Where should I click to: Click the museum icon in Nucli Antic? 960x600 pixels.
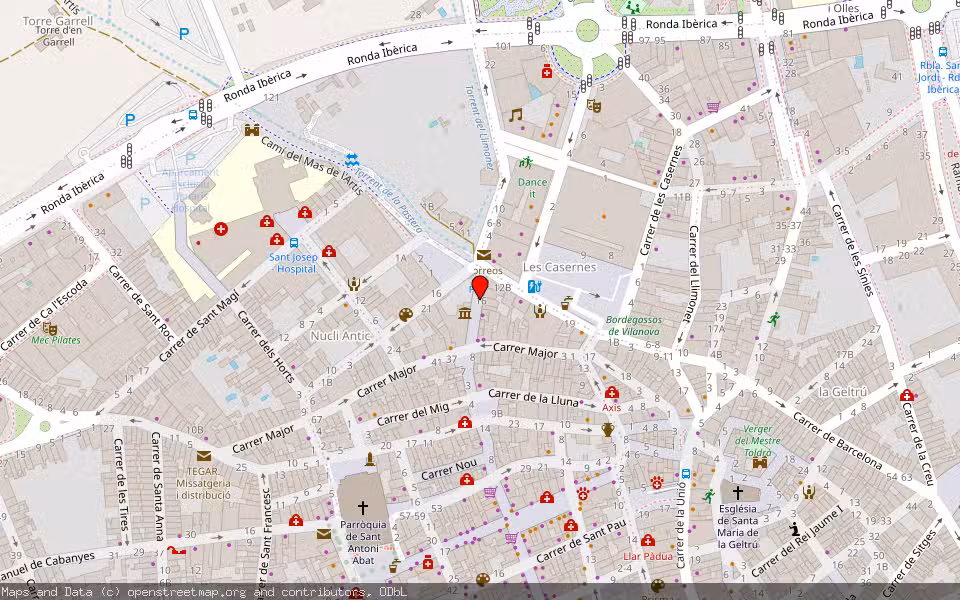click(x=464, y=313)
